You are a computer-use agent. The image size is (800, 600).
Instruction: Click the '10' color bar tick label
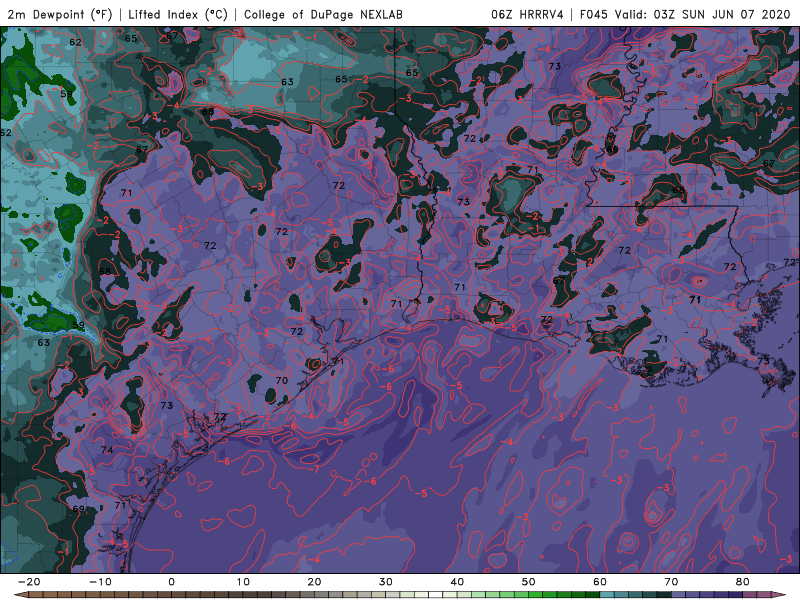coord(243,582)
